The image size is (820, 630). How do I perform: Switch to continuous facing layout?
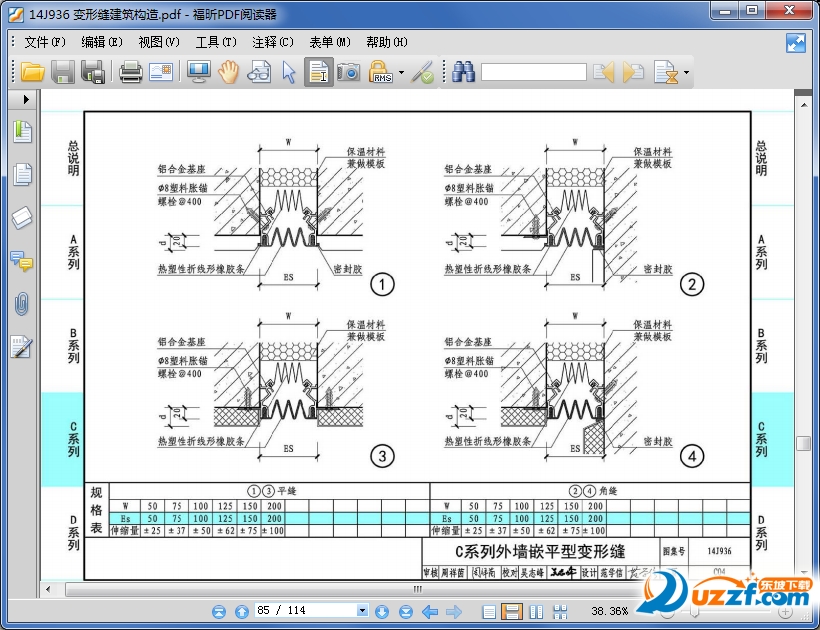(x=560, y=612)
